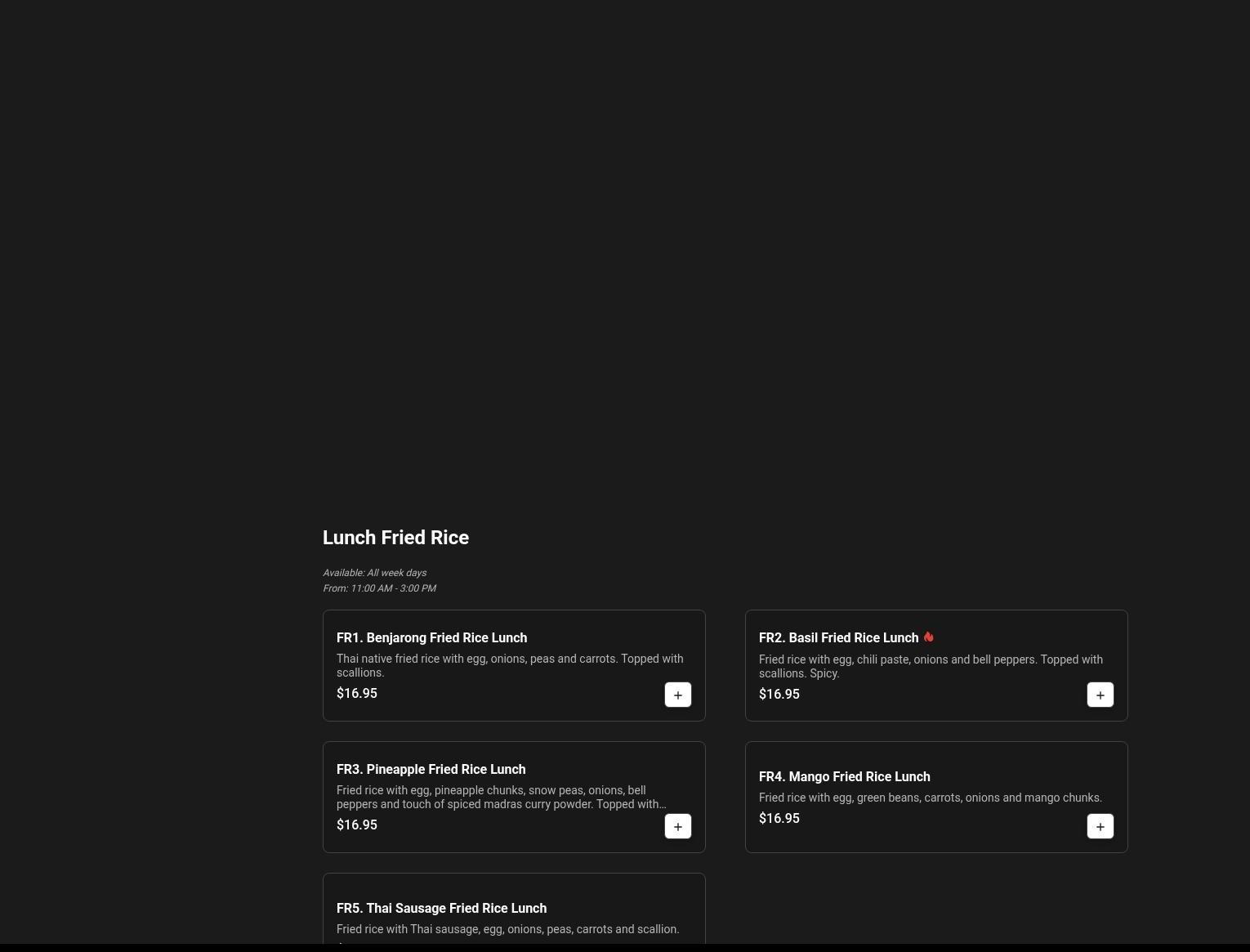
Task: Add FR3 Pineapple Fried Rice Lunch to order
Action: 677,826
